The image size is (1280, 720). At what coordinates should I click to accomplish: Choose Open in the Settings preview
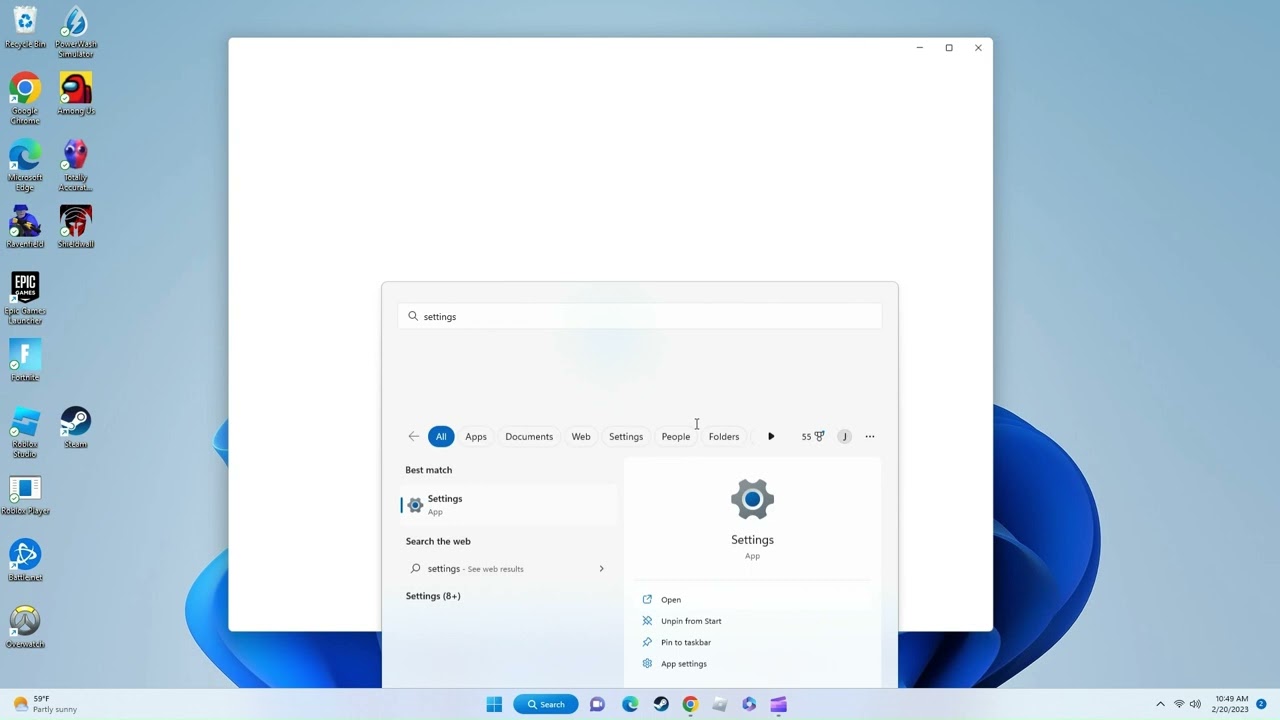pyautogui.click(x=752, y=600)
